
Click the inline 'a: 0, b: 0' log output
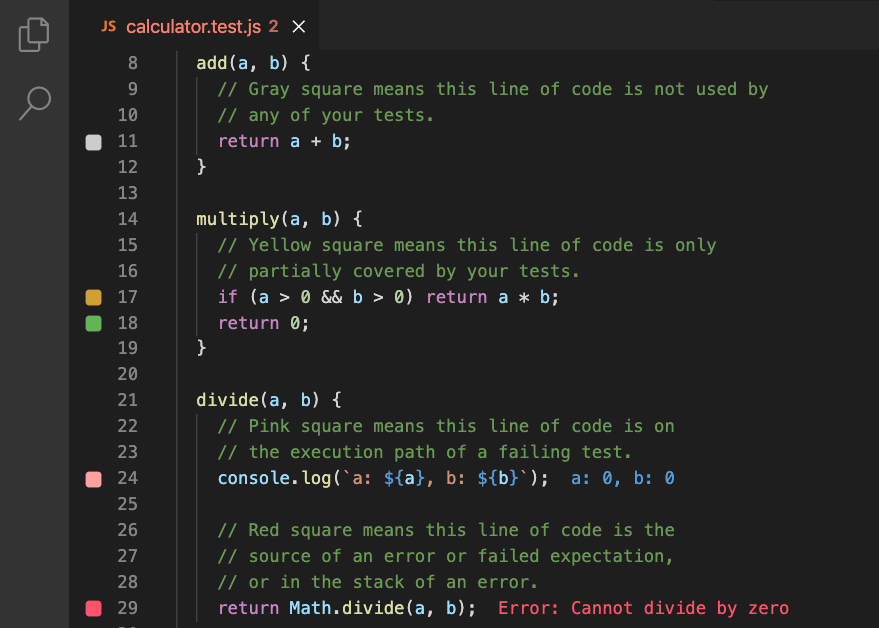[x=622, y=478]
